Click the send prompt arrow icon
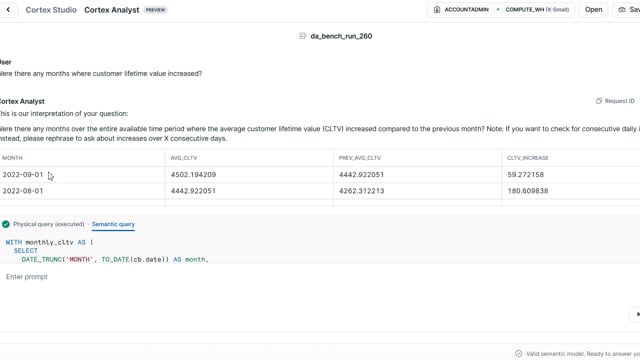Viewport: 640px width, 360px height. pos(637,314)
